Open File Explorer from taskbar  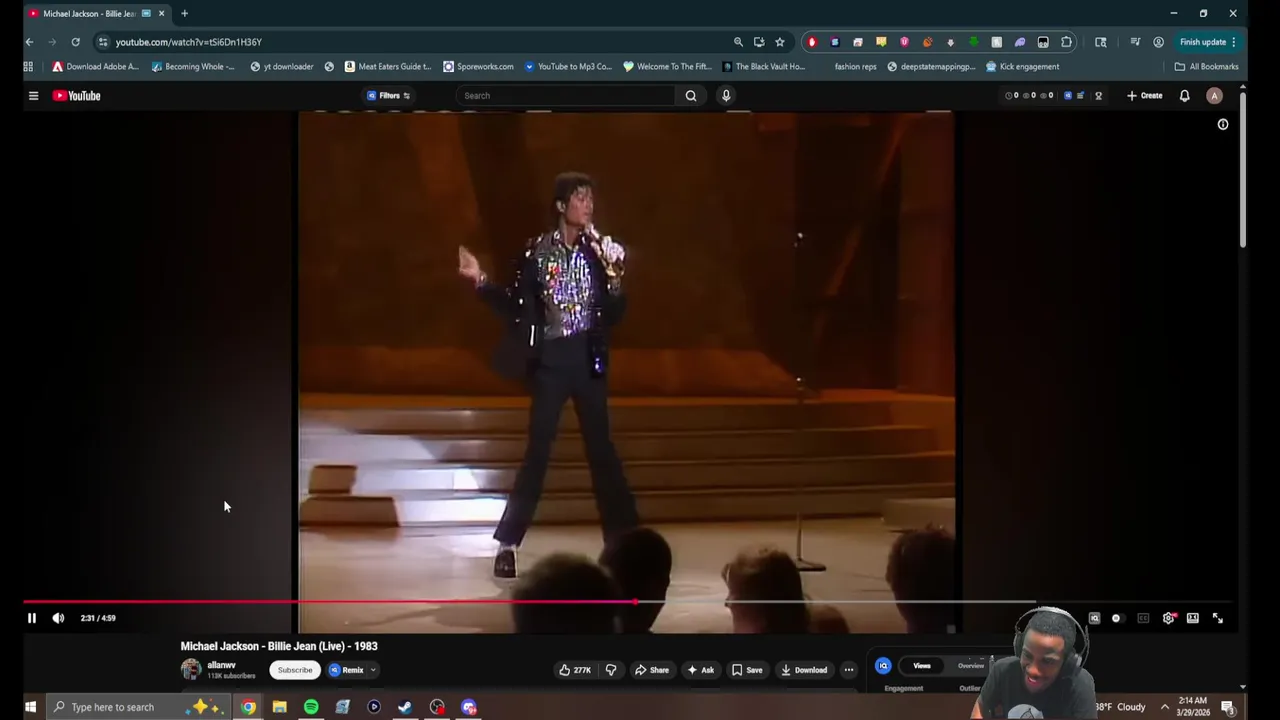click(280, 707)
